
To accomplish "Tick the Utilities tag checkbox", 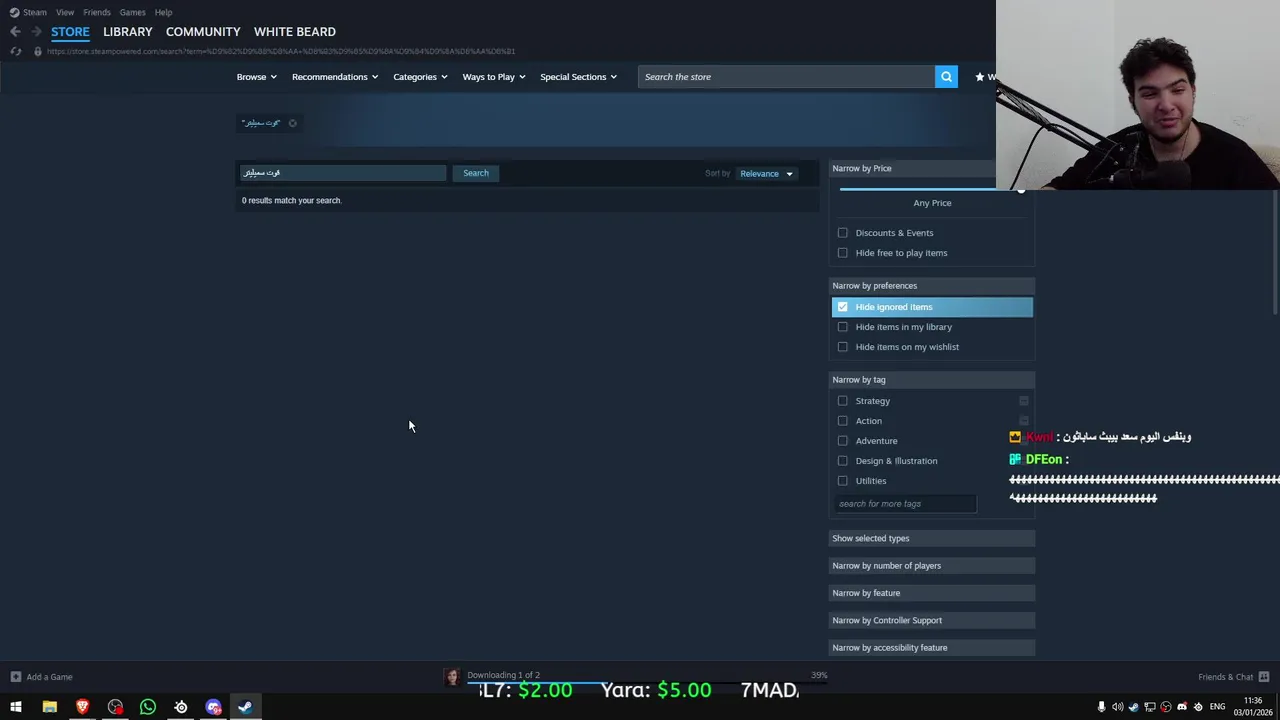I will (x=843, y=481).
